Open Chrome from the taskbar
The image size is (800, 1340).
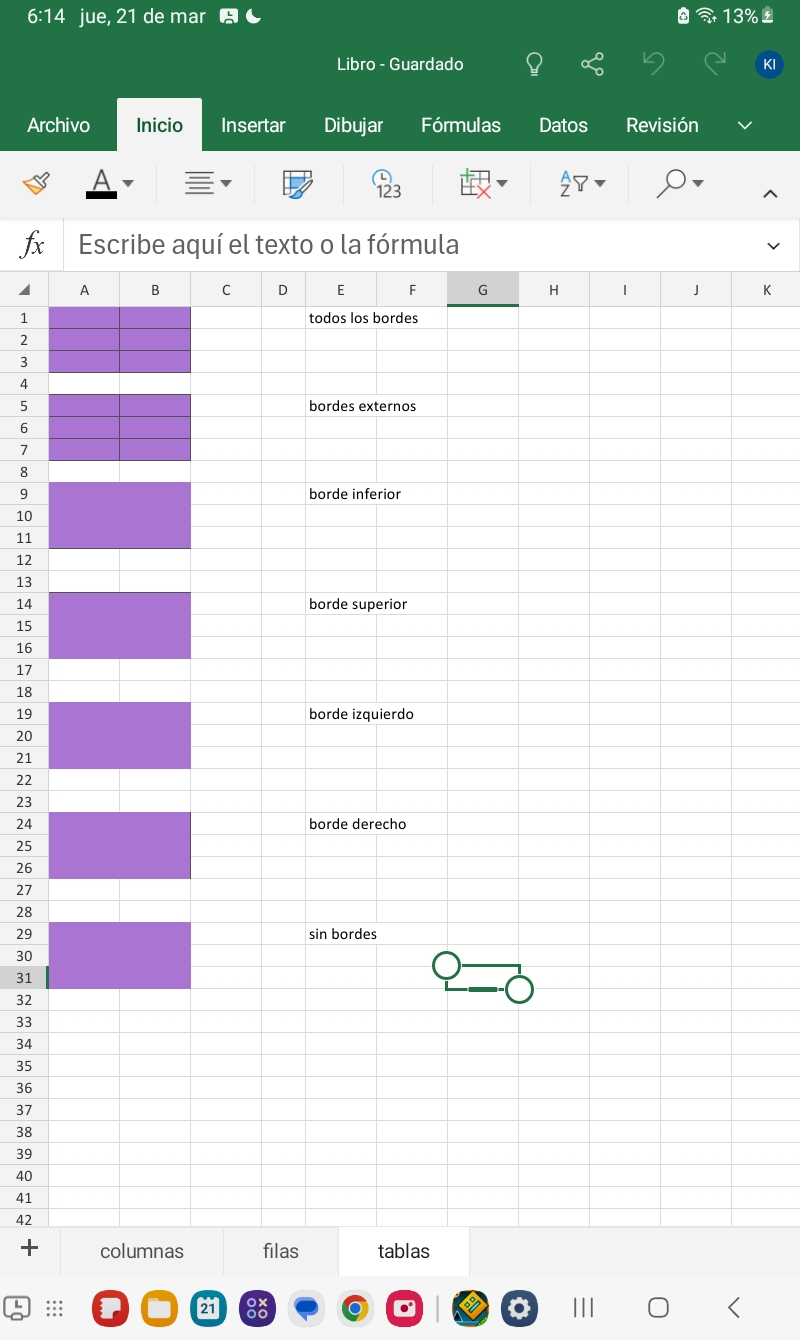coord(354,1307)
